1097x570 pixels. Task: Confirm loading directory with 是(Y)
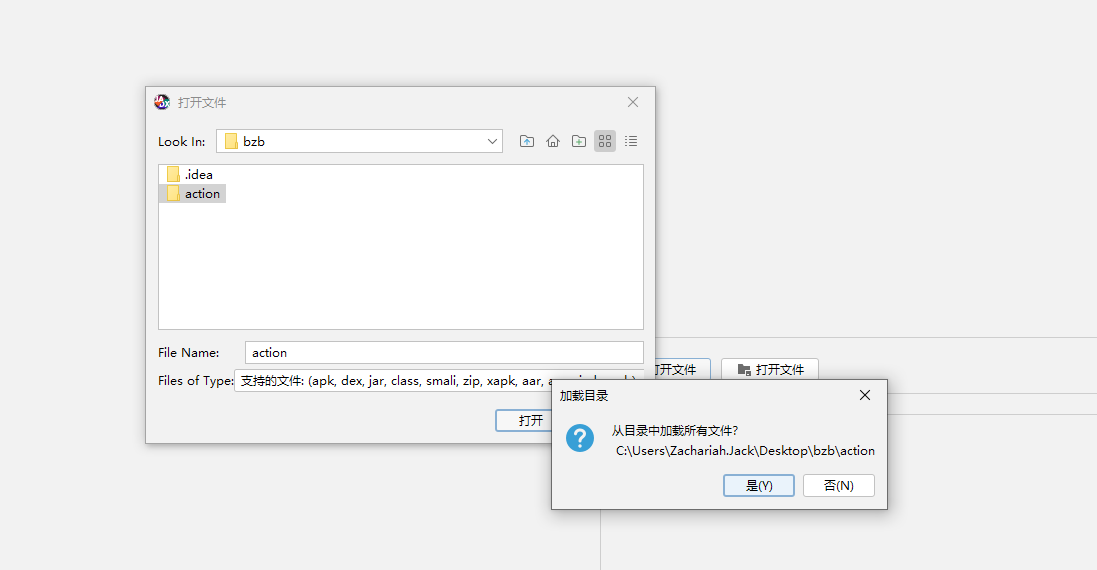point(759,485)
